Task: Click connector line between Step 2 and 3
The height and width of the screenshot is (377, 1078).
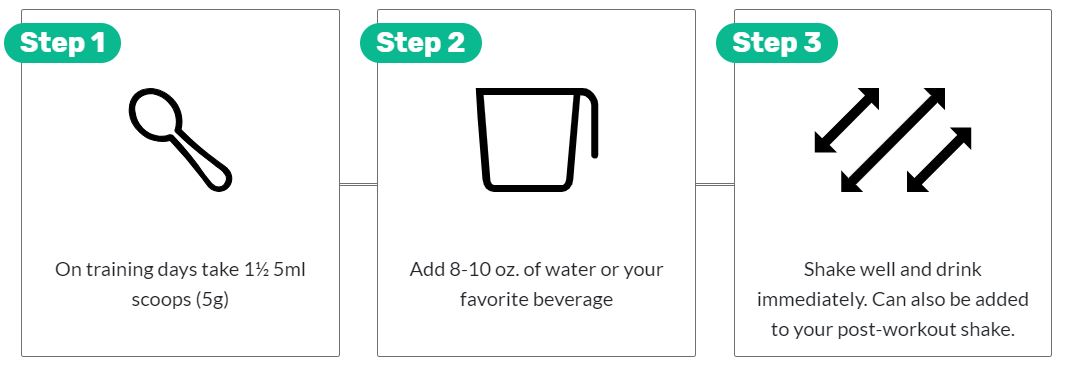Action: [715, 184]
